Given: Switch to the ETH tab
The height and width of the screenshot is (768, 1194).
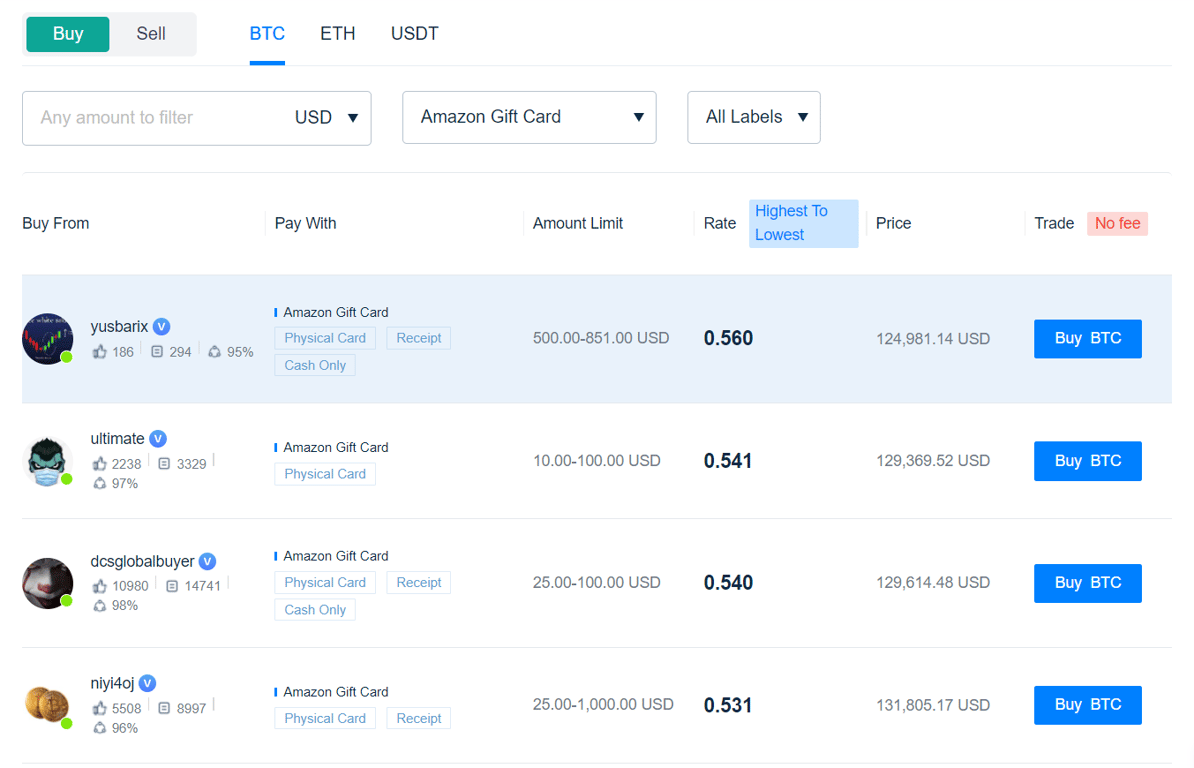Looking at the screenshot, I should point(338,34).
